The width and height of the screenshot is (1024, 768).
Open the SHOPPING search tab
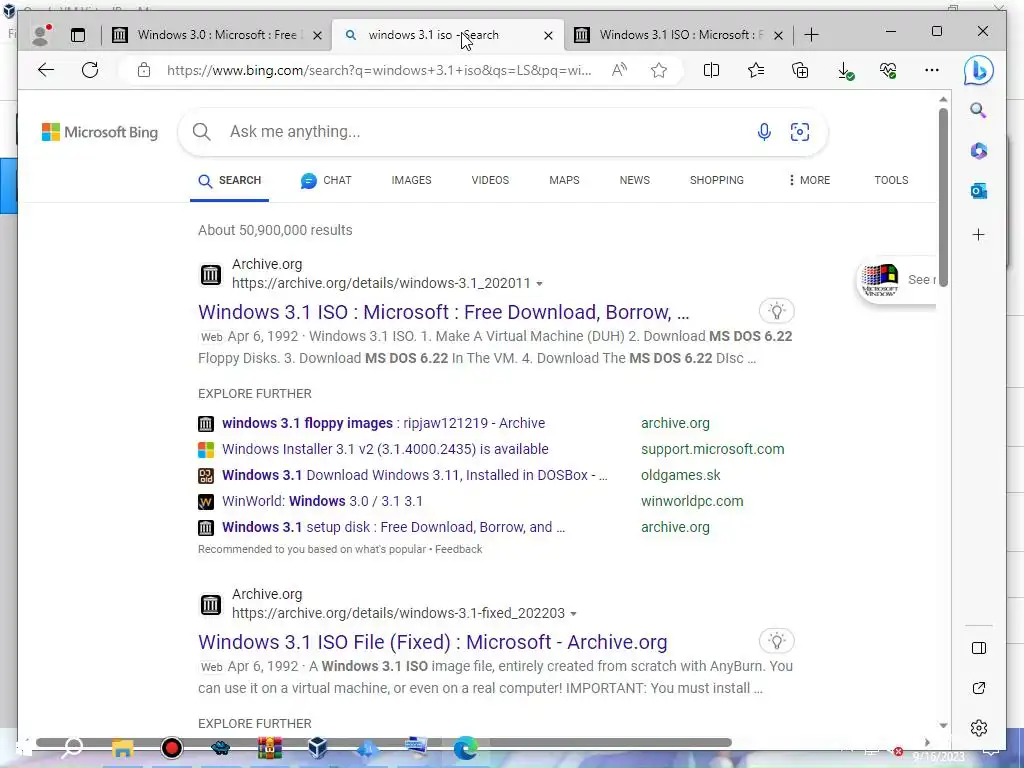coord(716,180)
